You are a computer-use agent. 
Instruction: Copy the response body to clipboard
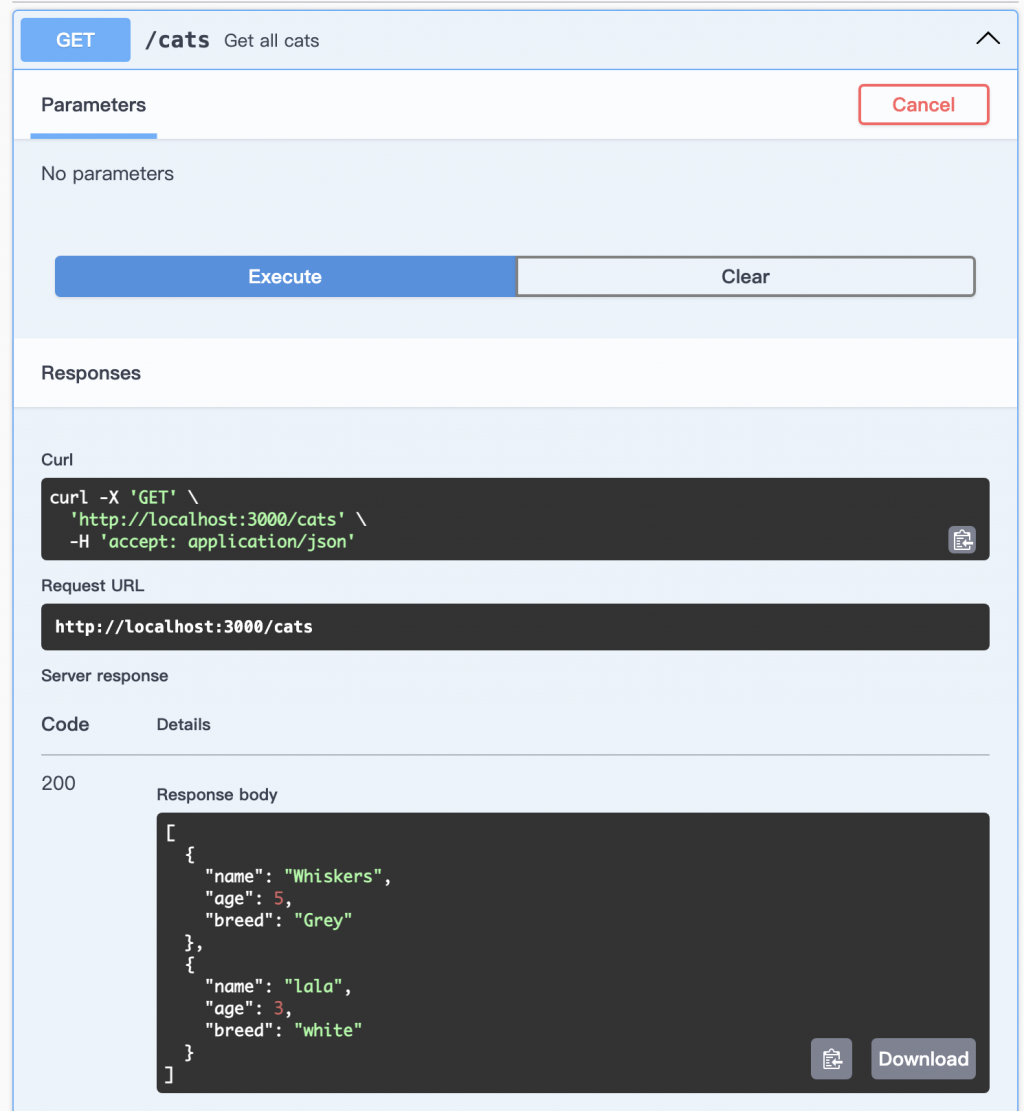(x=831, y=1059)
